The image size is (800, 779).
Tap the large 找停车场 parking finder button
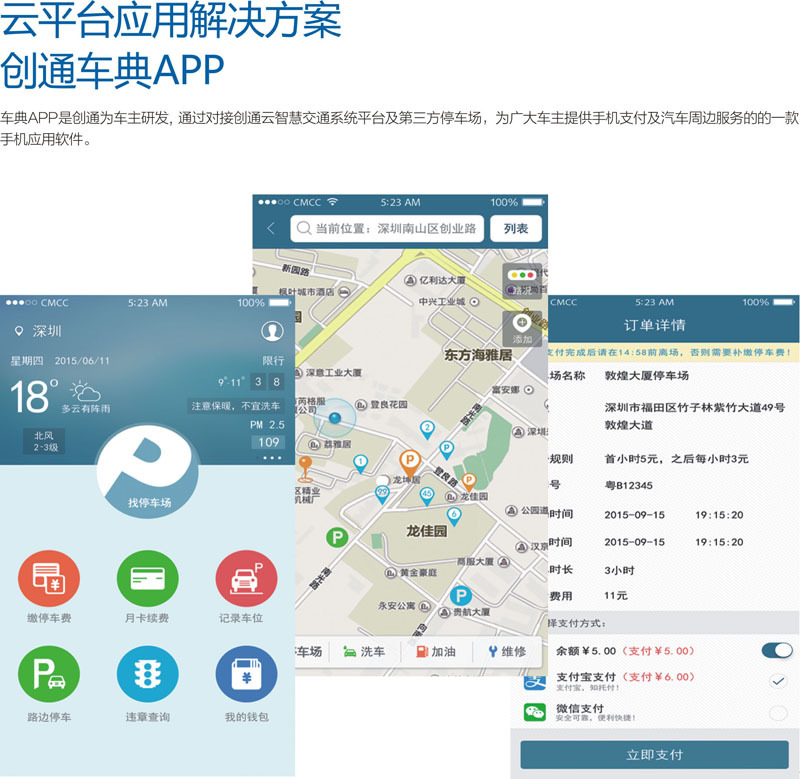click(x=148, y=472)
